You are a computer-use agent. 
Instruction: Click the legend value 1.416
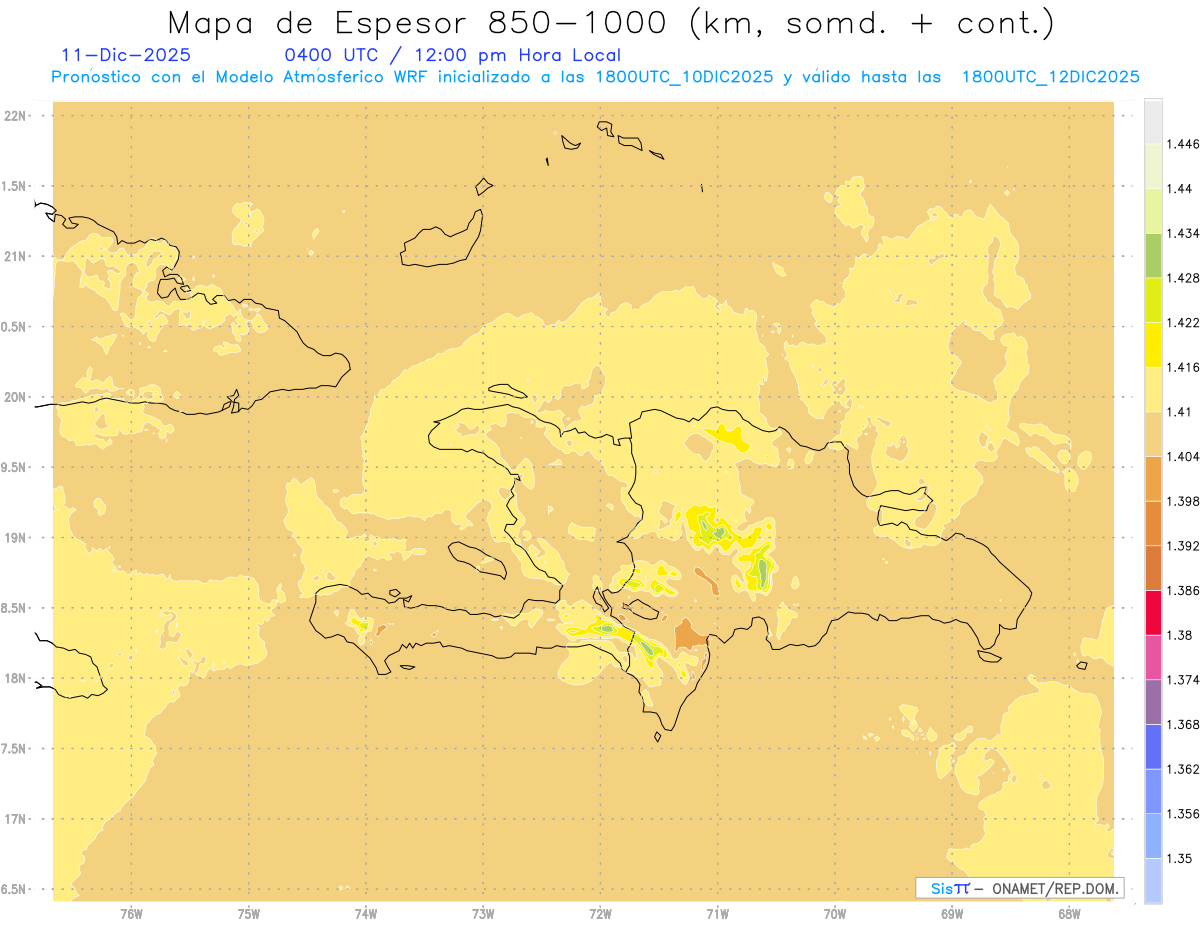coord(1183,367)
